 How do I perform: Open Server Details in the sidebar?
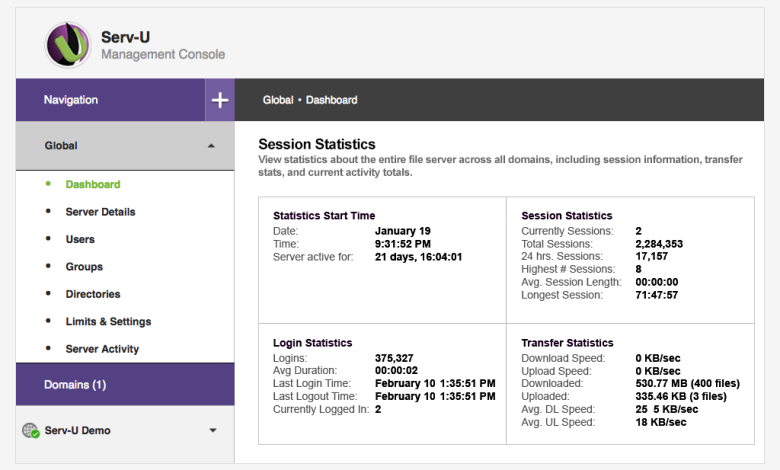click(100, 212)
